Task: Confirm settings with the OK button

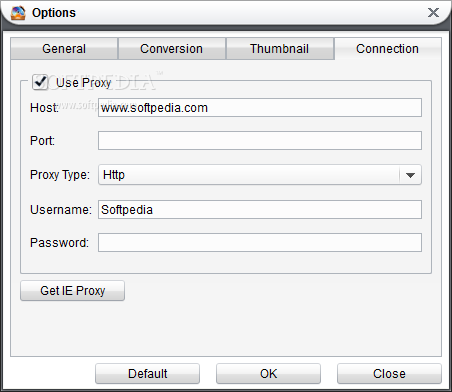Action: [x=268, y=374]
